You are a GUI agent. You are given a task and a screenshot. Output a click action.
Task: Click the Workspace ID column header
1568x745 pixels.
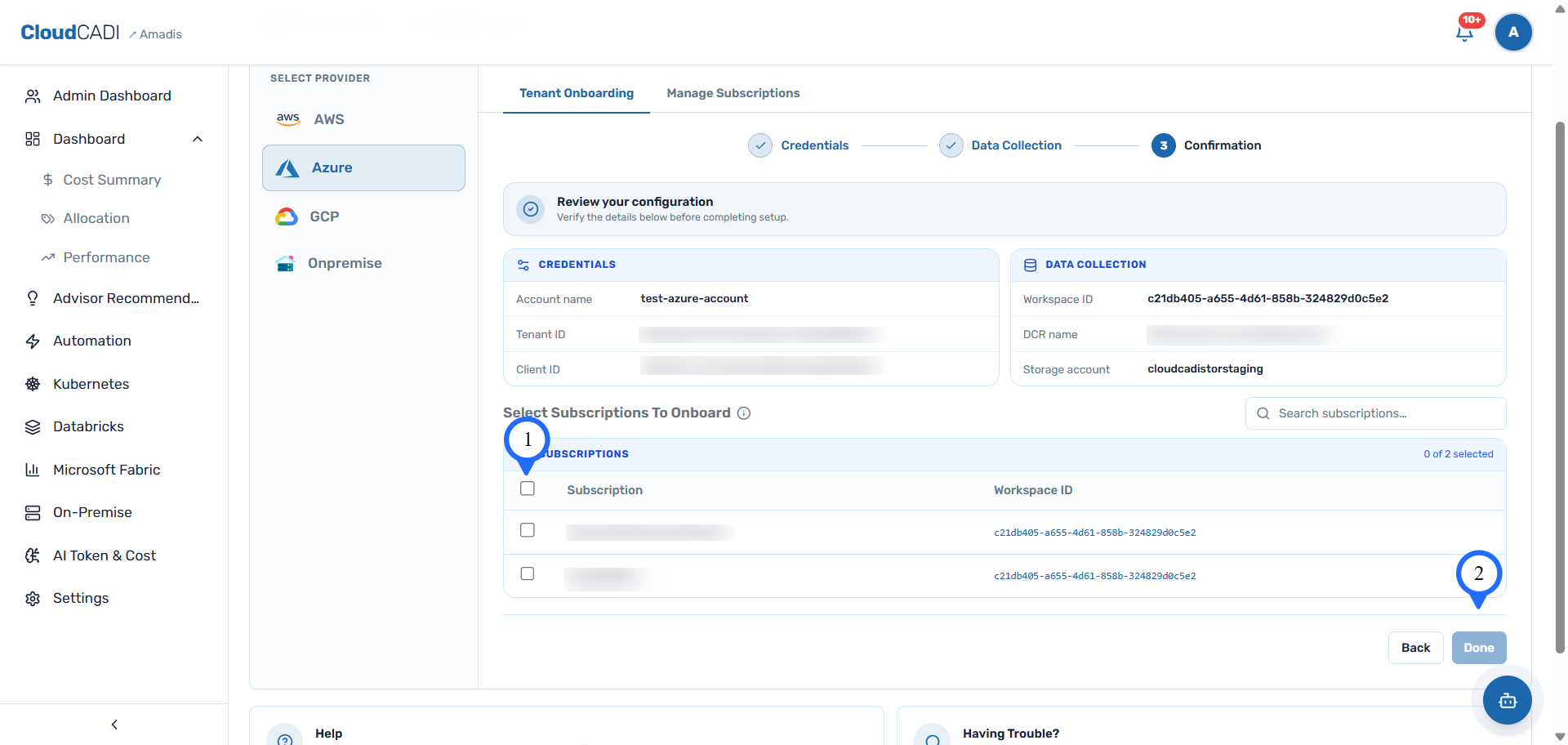(x=1033, y=490)
